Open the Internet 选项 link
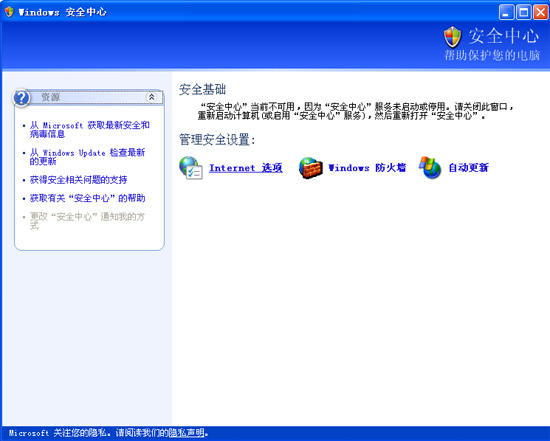Screen dimensions: 550x441 click(x=246, y=168)
